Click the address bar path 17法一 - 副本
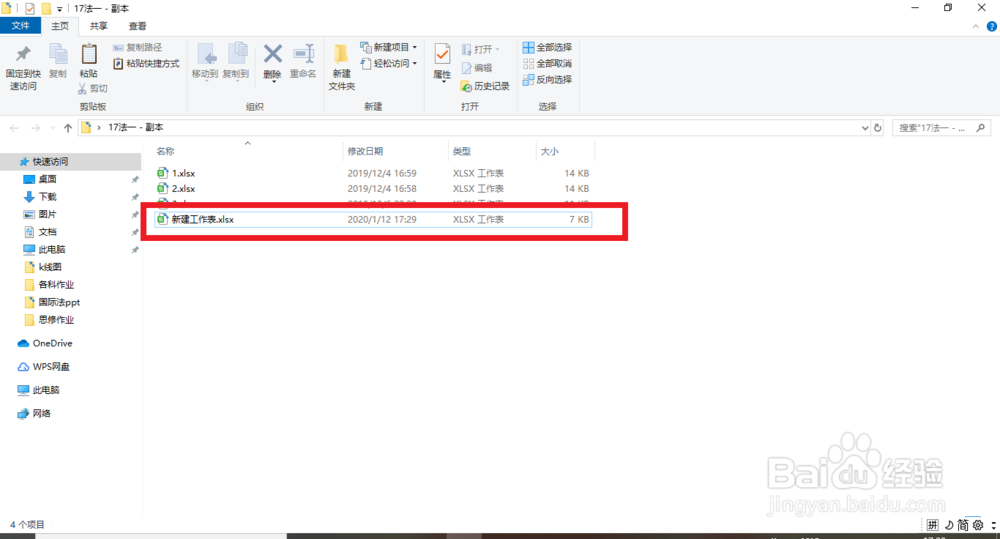 click(136, 128)
